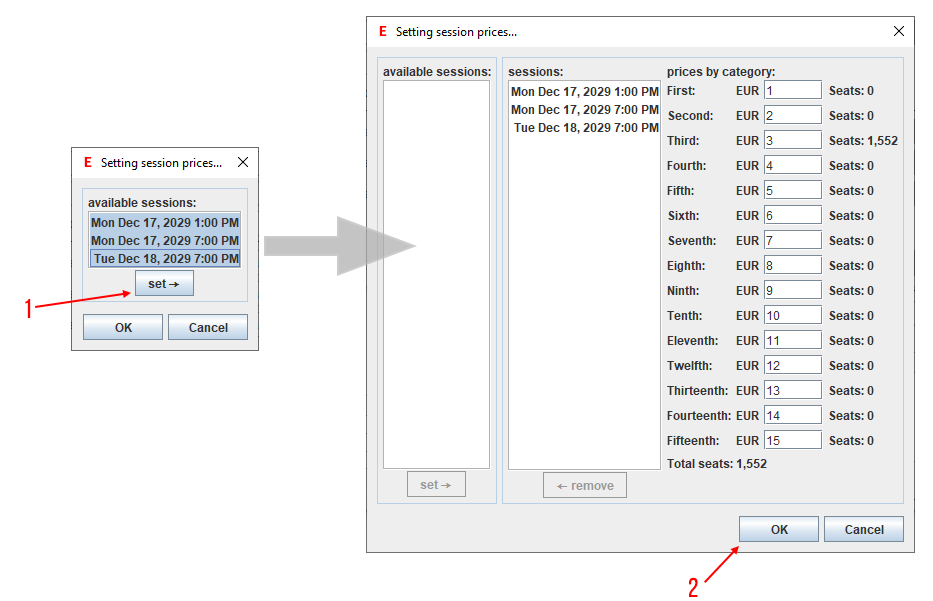The height and width of the screenshot is (601, 933).
Task: Click Cancel in the small session prices dialog
Action: (x=208, y=327)
